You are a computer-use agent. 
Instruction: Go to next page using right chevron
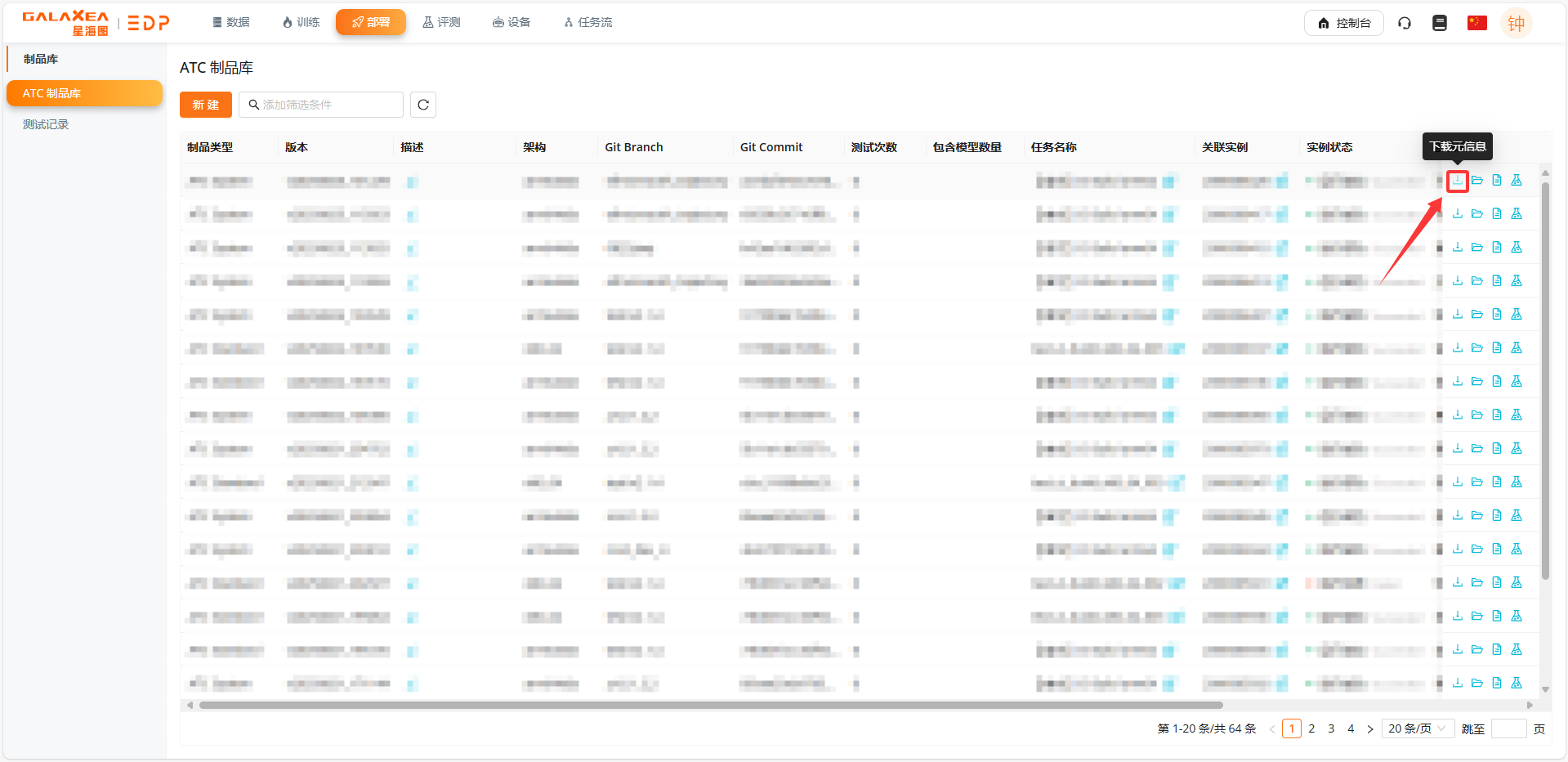coord(1370,729)
